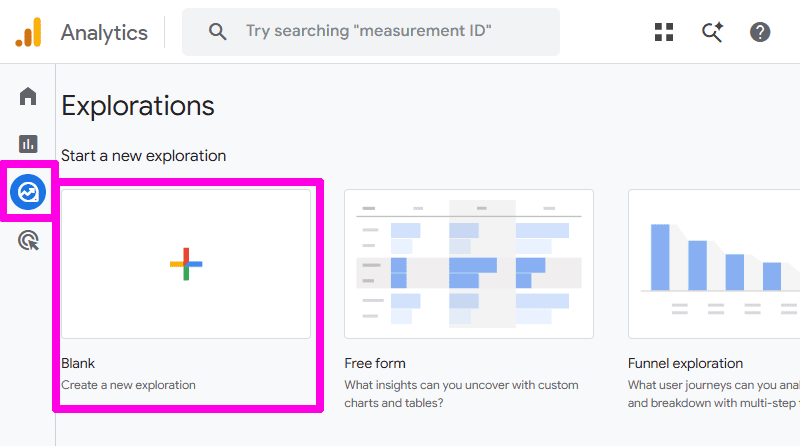Open the Help question mark icon
The image size is (800, 446).
pyautogui.click(x=760, y=32)
